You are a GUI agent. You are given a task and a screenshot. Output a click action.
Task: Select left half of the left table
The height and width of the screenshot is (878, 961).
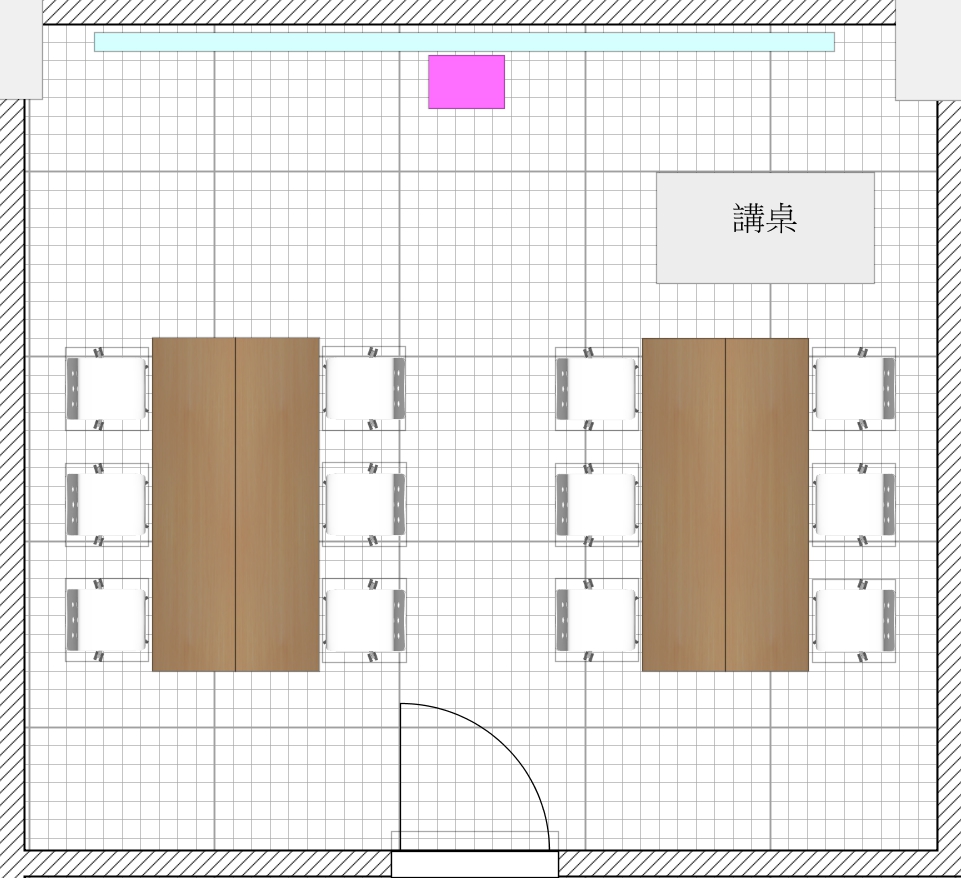point(194,504)
